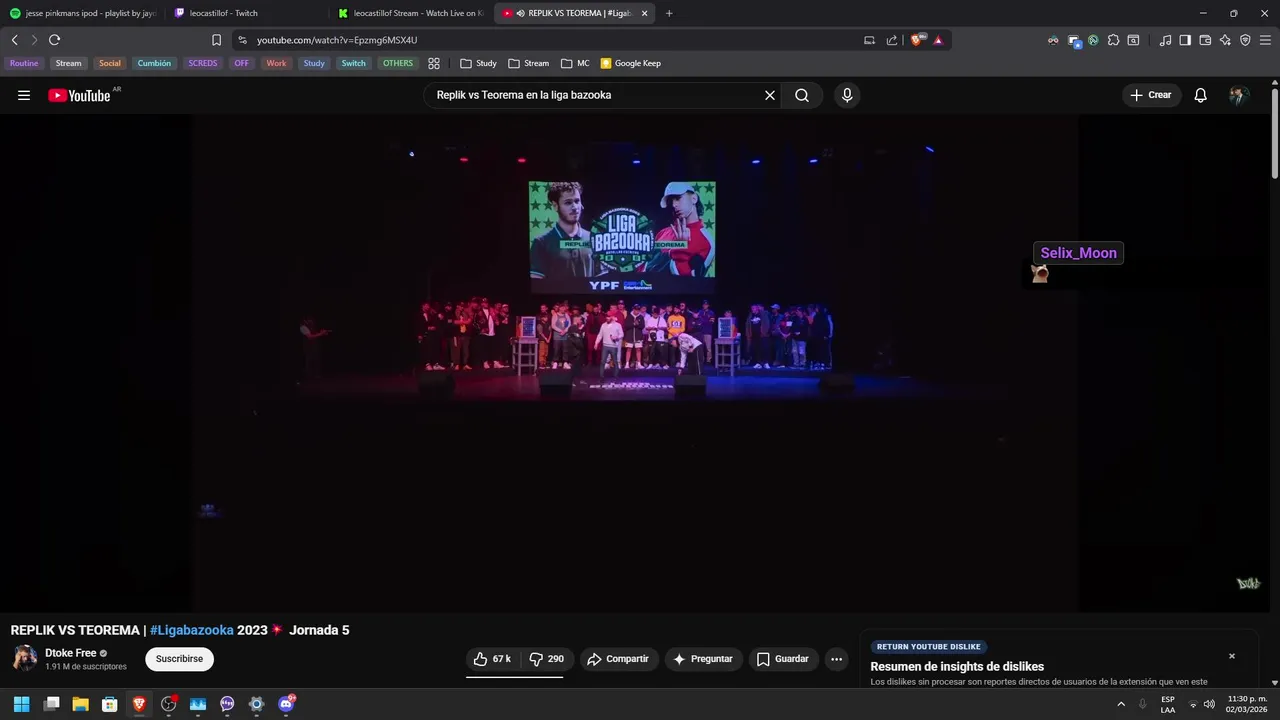The height and width of the screenshot is (720, 1280).
Task: Open File Explorer from taskbar
Action: 80,704
